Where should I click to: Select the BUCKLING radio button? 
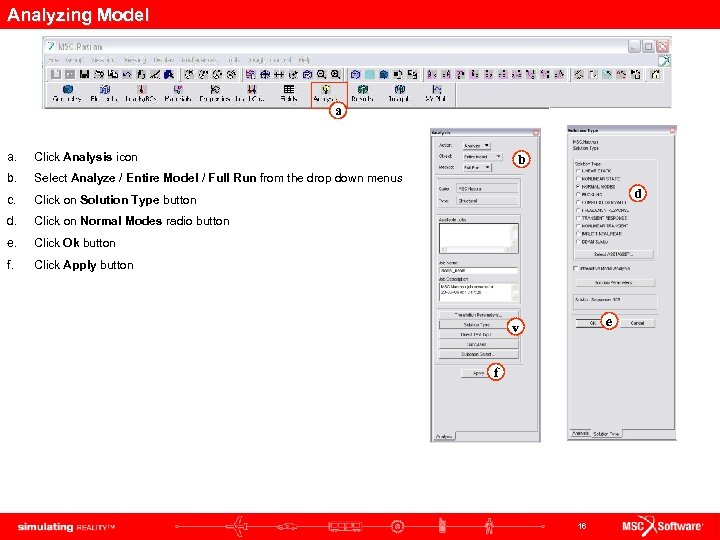point(578,195)
